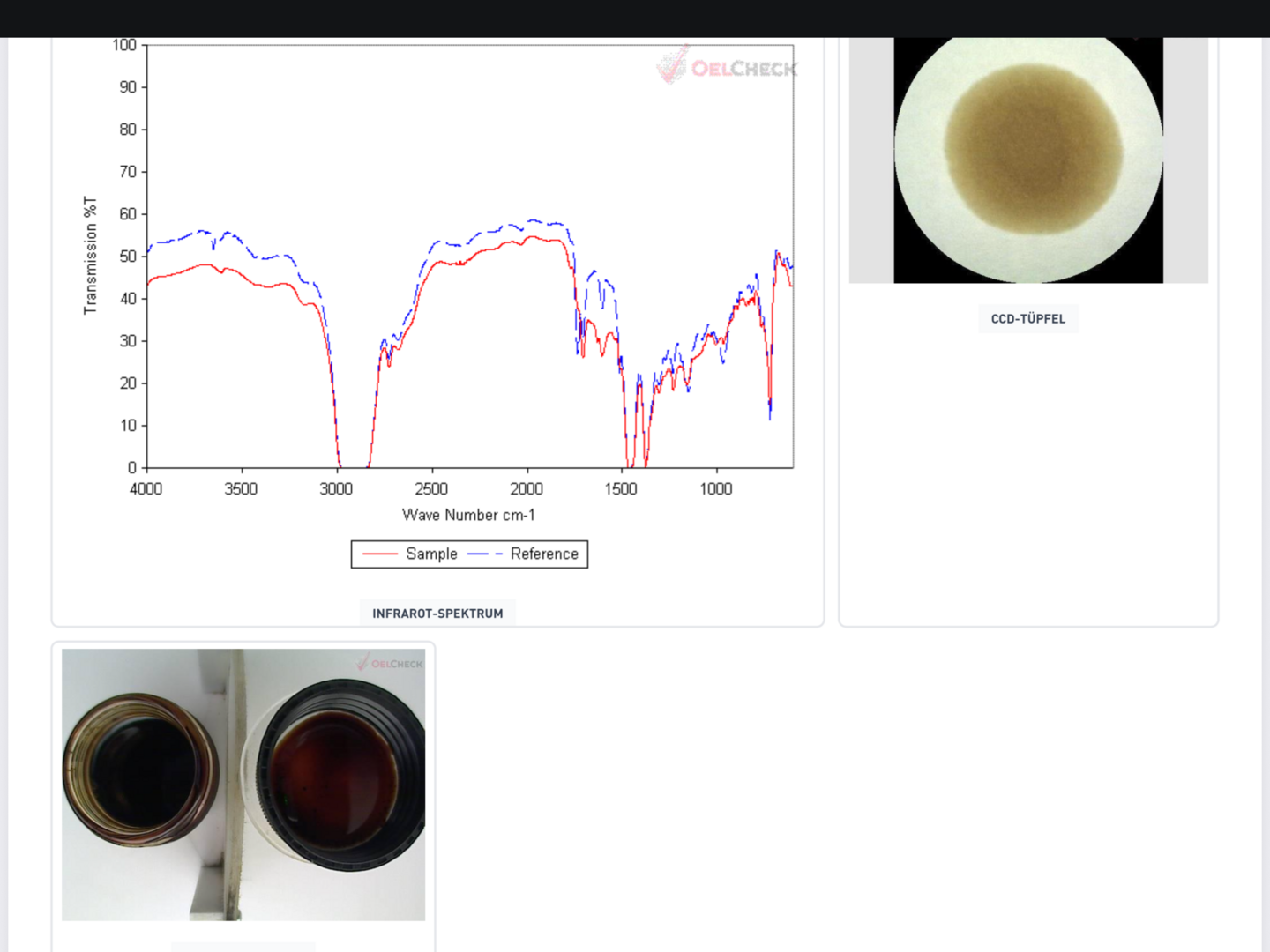
Task: Click the 4000 tick on the x-axis
Action: 146,489
